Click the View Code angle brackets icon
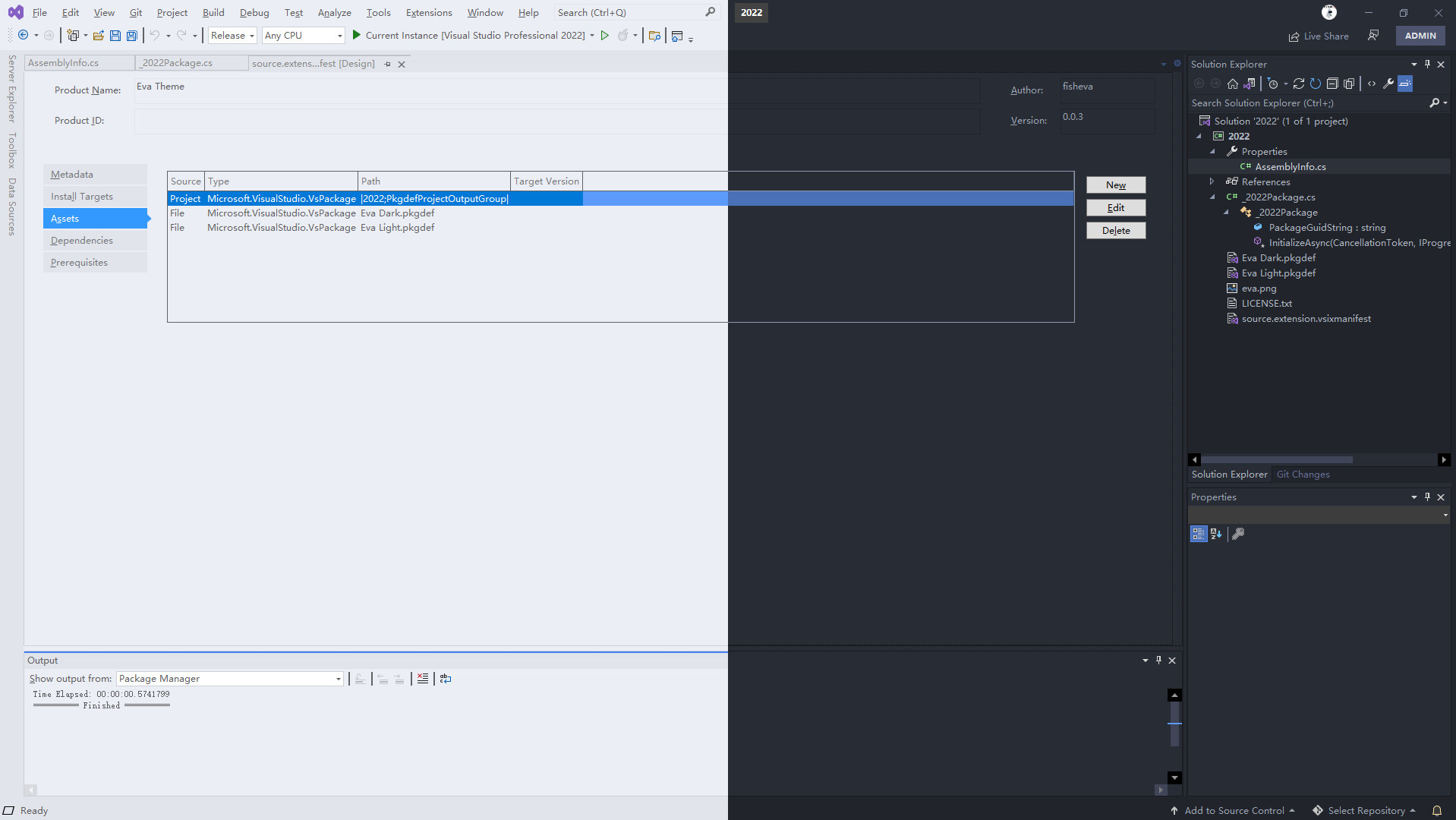This screenshot has width=1456, height=820. click(1372, 84)
